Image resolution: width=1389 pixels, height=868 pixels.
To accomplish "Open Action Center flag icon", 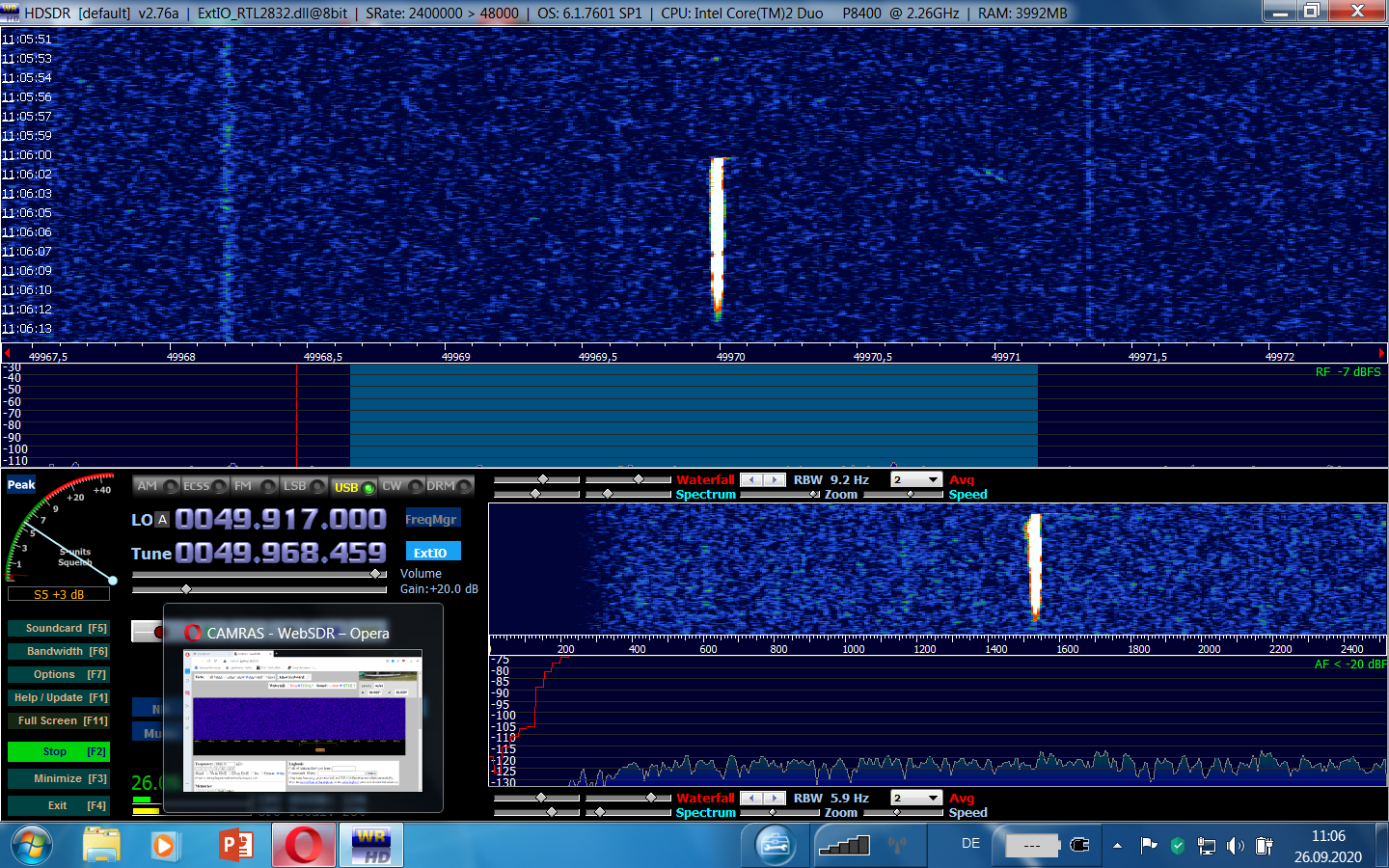I will [1148, 846].
